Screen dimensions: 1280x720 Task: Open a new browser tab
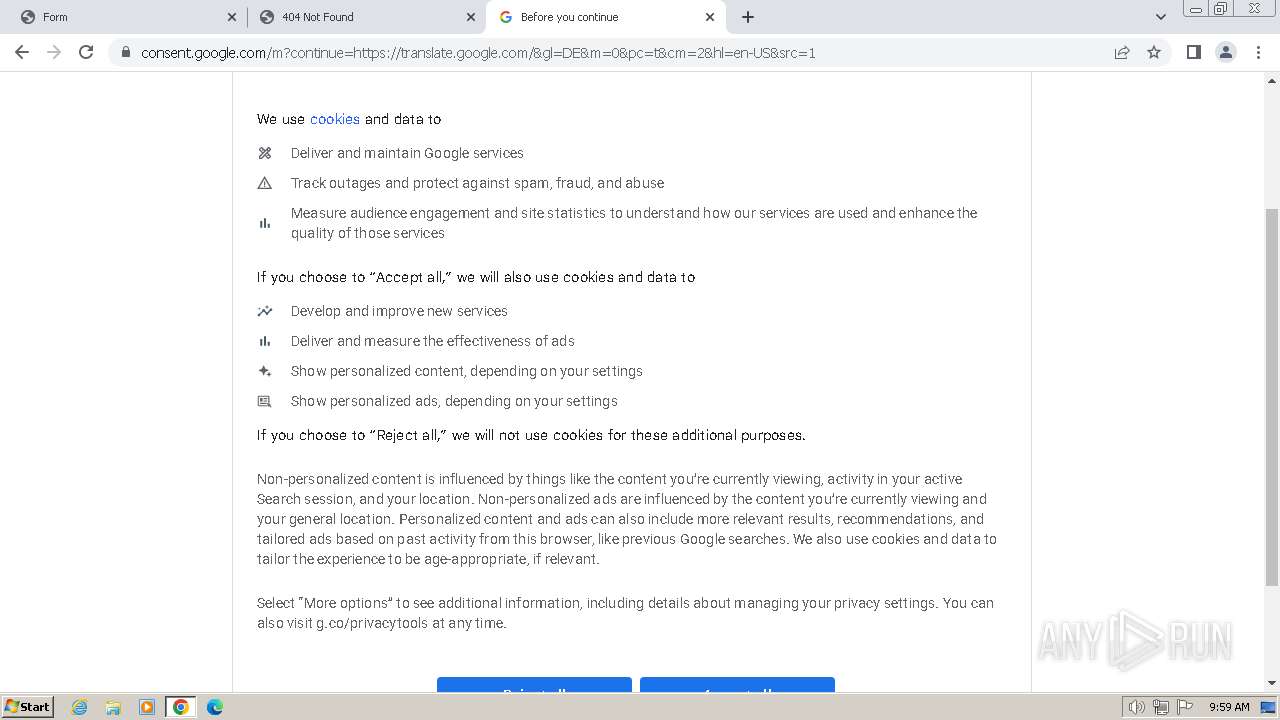pos(748,17)
